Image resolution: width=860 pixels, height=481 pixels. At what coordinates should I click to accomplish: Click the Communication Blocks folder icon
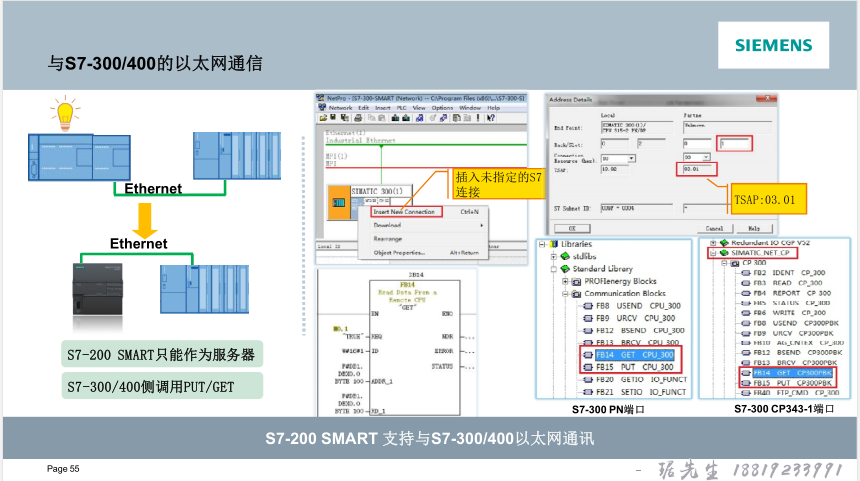[576, 294]
